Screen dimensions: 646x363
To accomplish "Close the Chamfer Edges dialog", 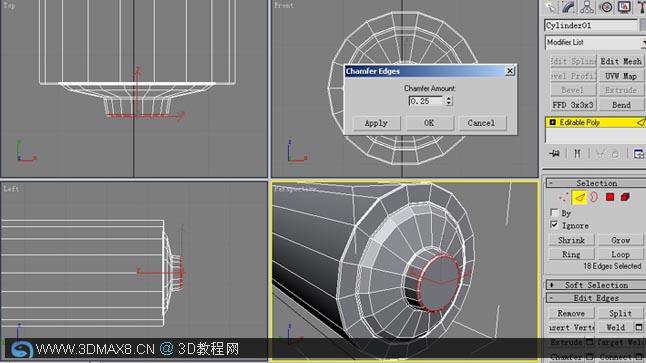I will pyautogui.click(x=510, y=71).
